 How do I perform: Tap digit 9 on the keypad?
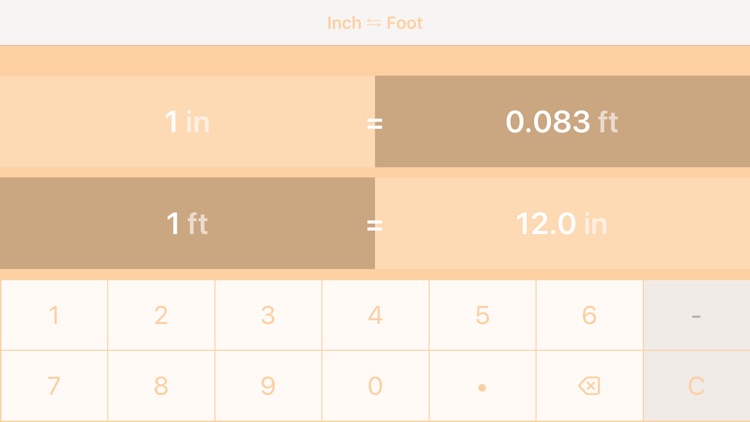click(x=268, y=386)
